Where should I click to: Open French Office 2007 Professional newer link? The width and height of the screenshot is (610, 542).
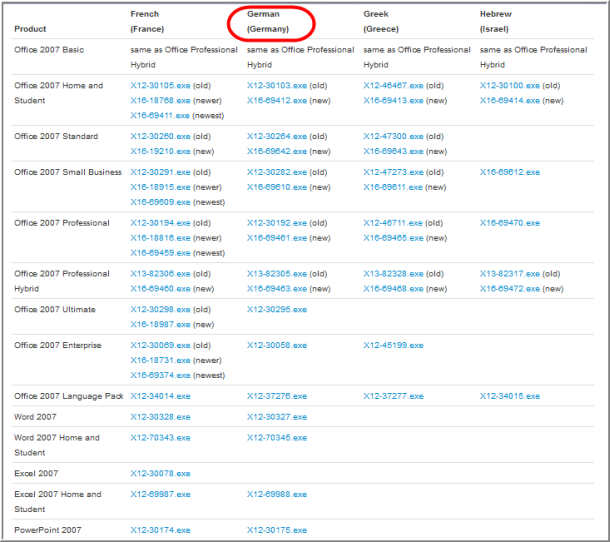coord(160,238)
